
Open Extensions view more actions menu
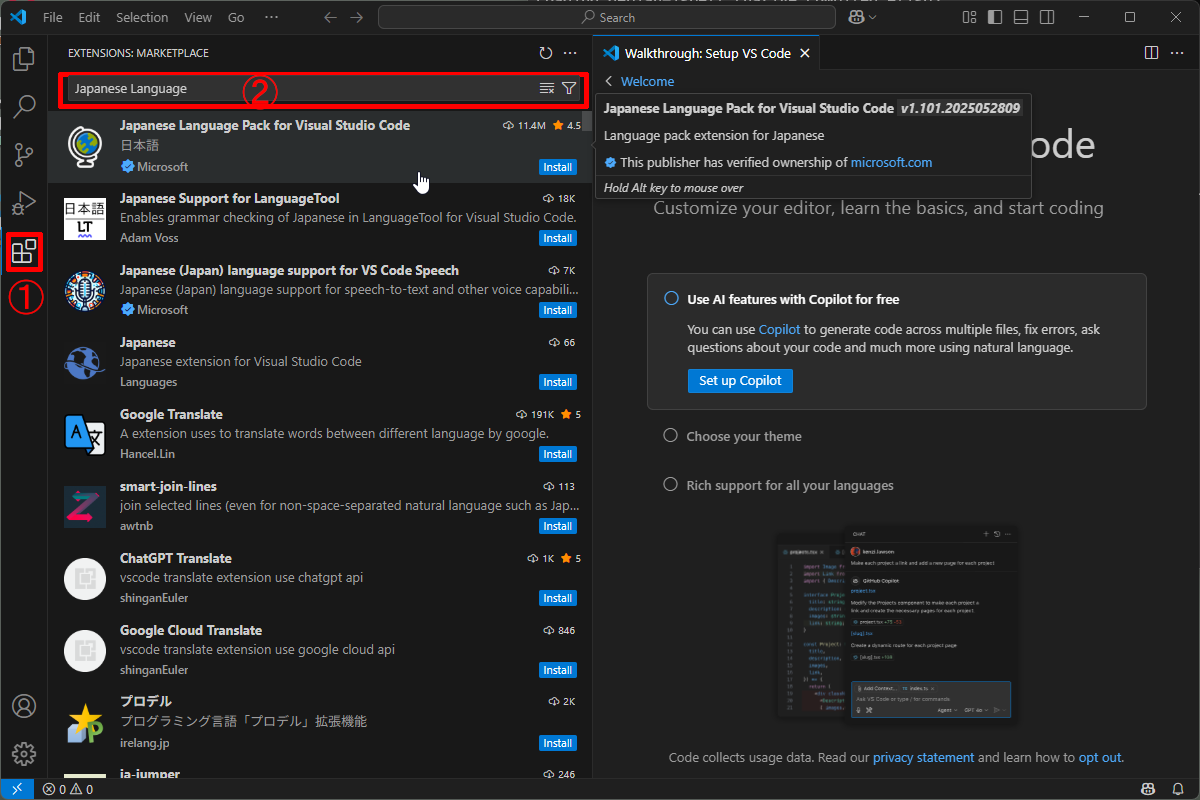coord(570,53)
